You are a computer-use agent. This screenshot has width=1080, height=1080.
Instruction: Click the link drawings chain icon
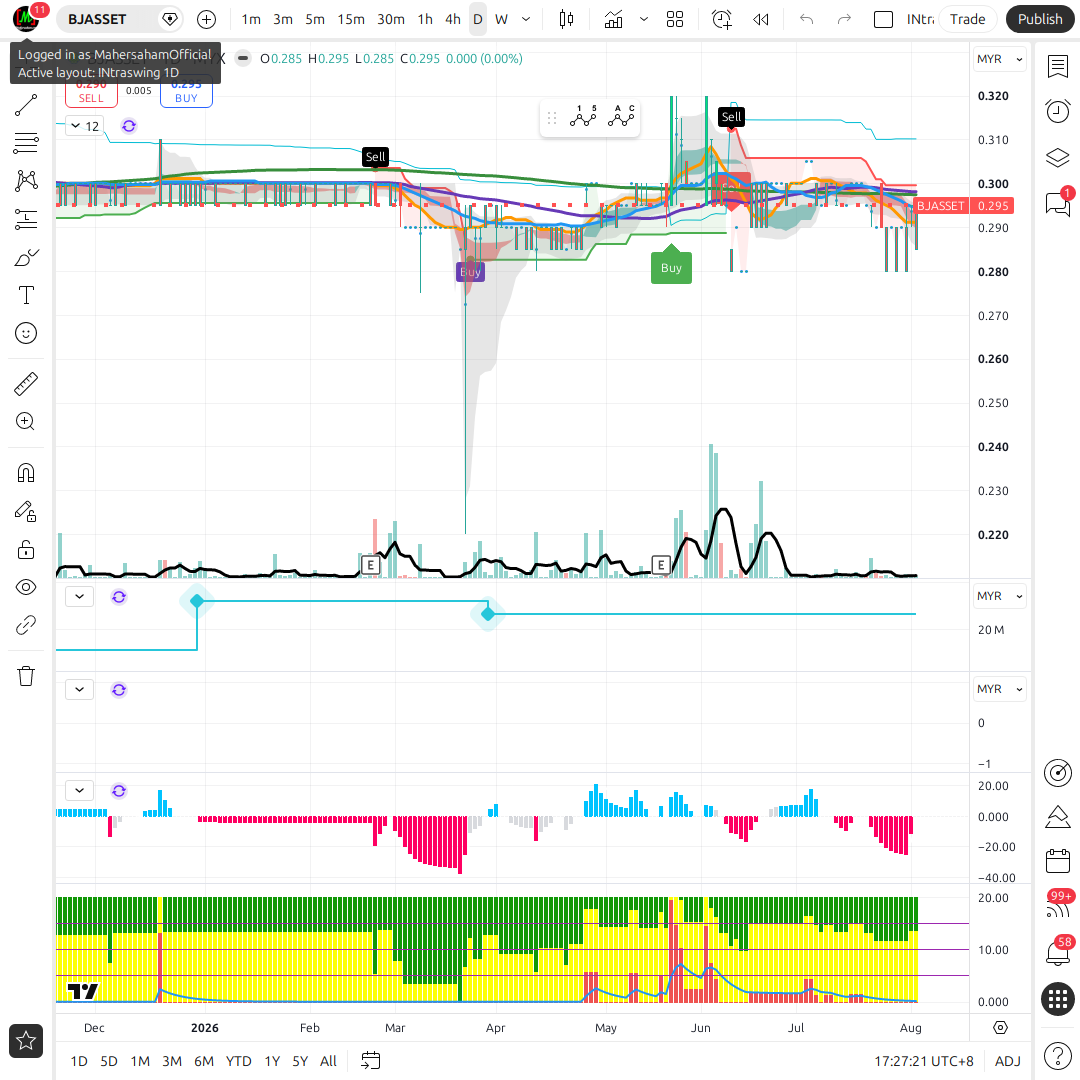(26, 625)
